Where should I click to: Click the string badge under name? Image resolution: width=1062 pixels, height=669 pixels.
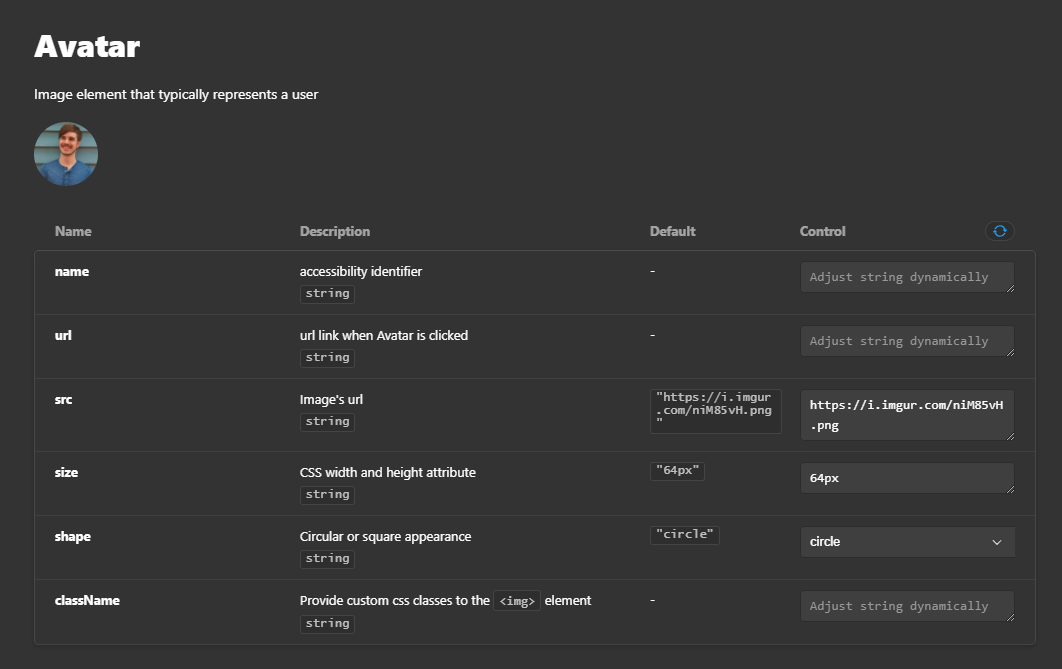pyautogui.click(x=327, y=293)
